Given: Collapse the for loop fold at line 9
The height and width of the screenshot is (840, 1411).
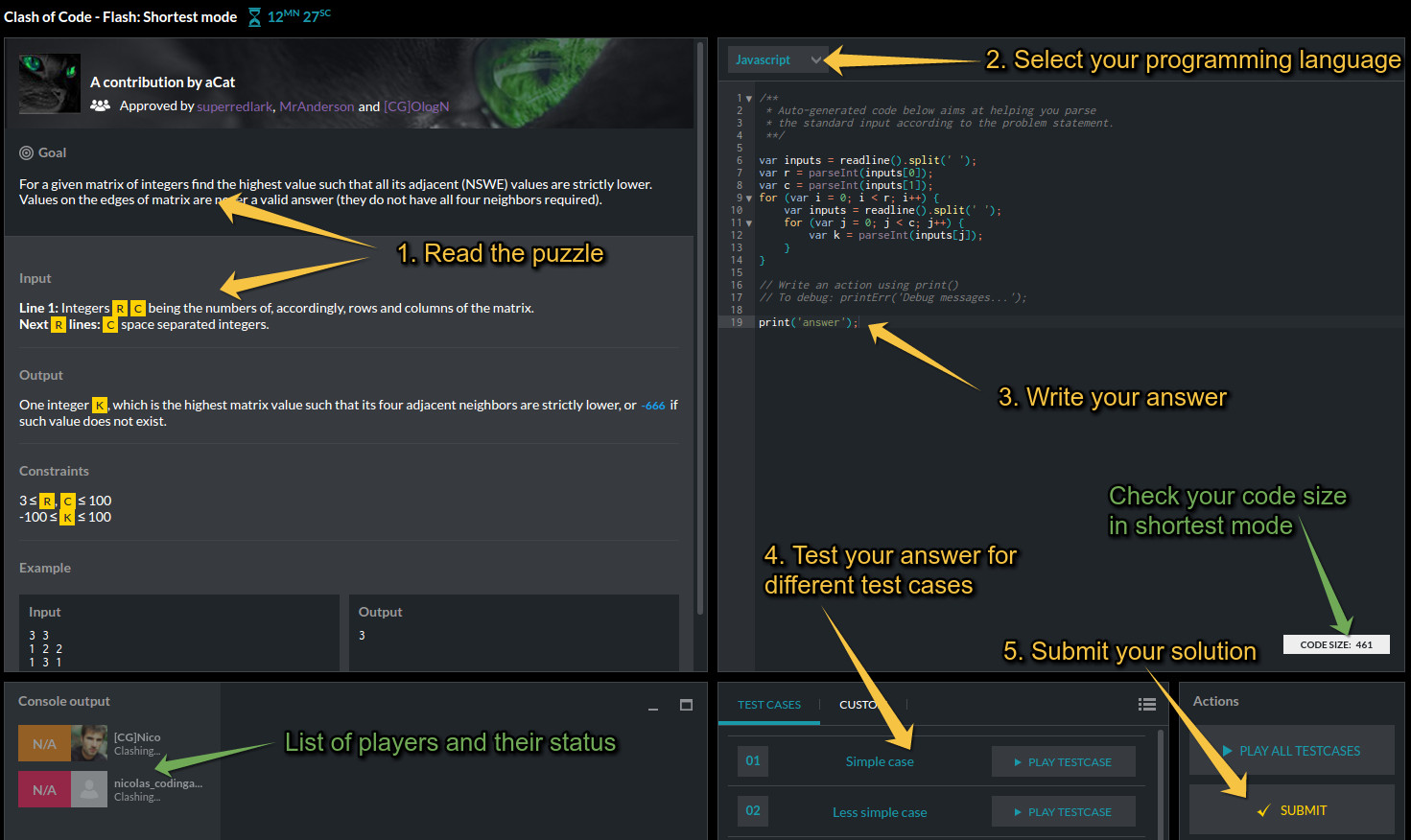Looking at the screenshot, I should [x=749, y=198].
